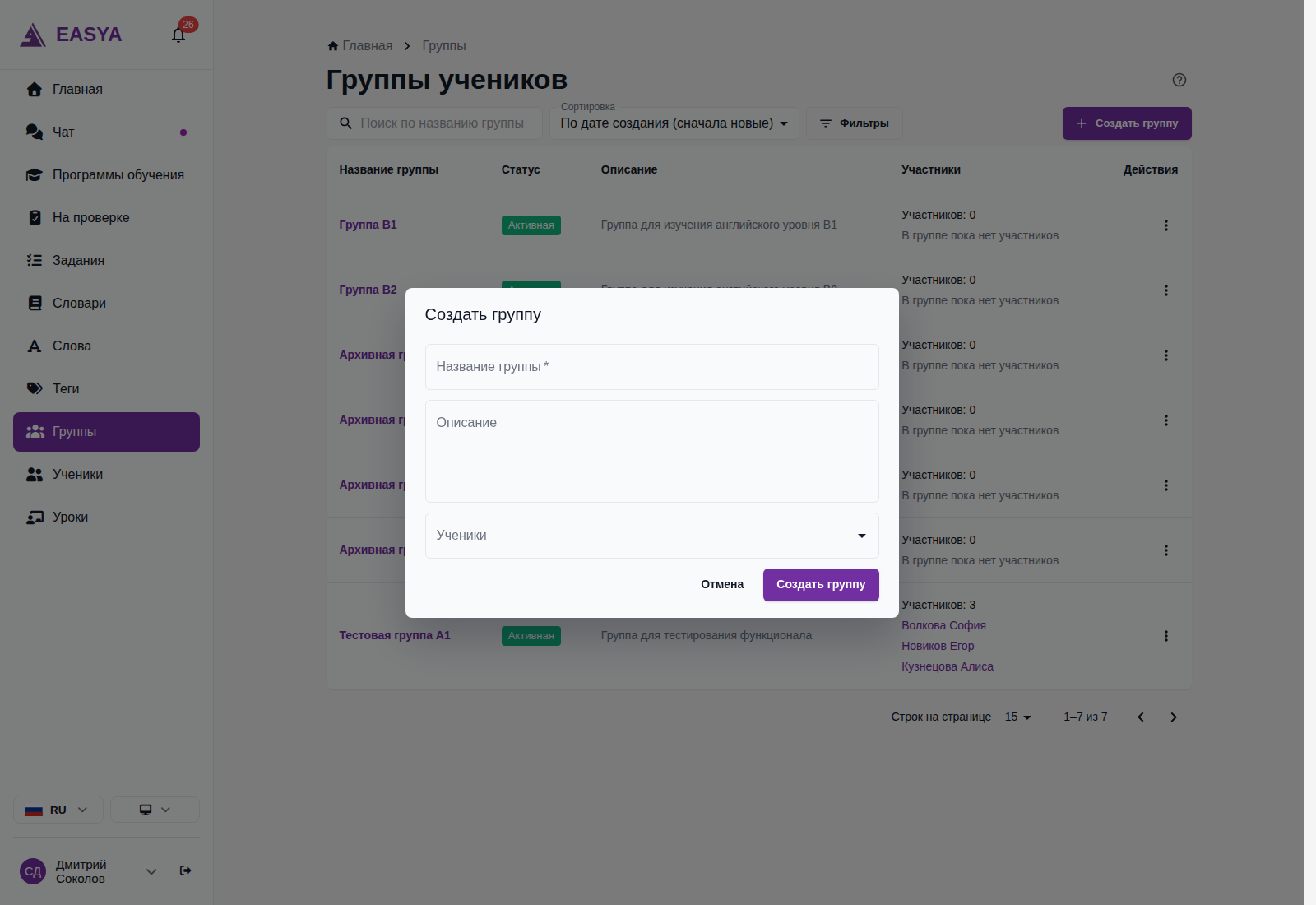Expand user menu chevron by Дмитрий Соколов

pos(151,871)
